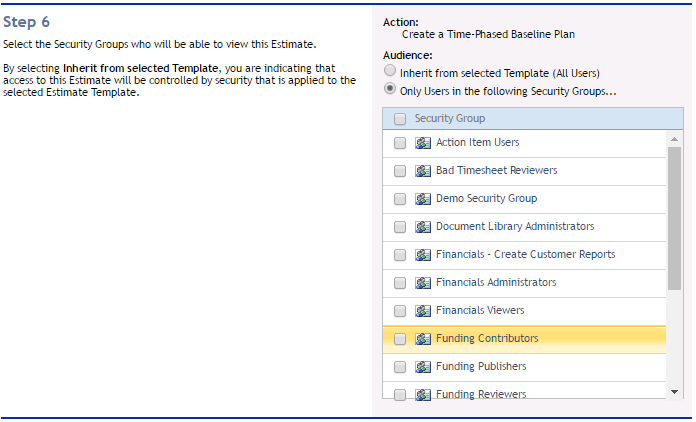Click the Funding Publishers group icon

(x=423, y=367)
